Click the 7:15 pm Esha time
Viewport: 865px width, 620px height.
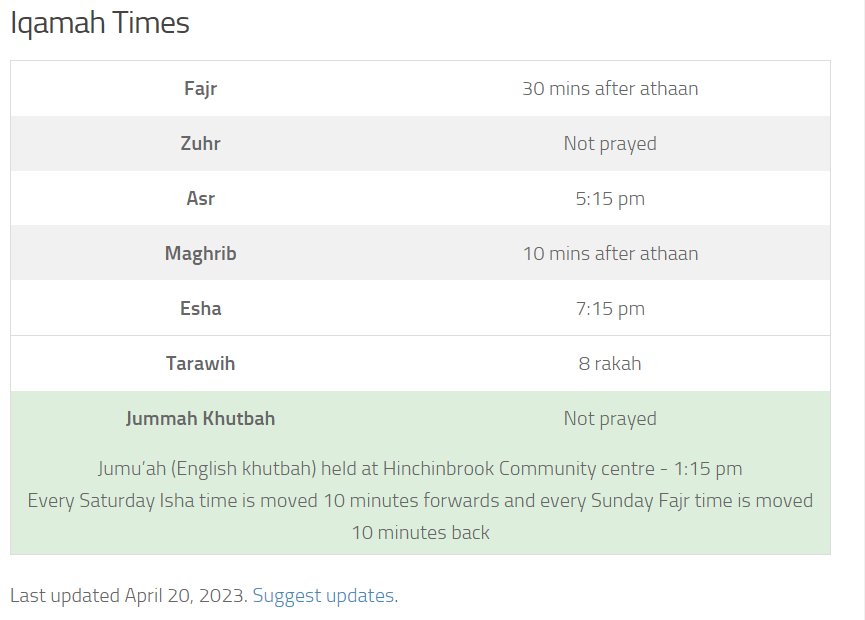[x=610, y=308]
